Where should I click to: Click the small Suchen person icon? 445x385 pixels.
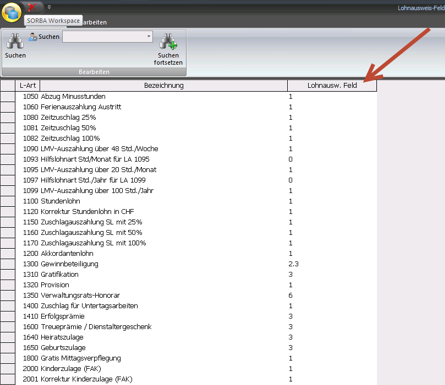[x=33, y=37]
